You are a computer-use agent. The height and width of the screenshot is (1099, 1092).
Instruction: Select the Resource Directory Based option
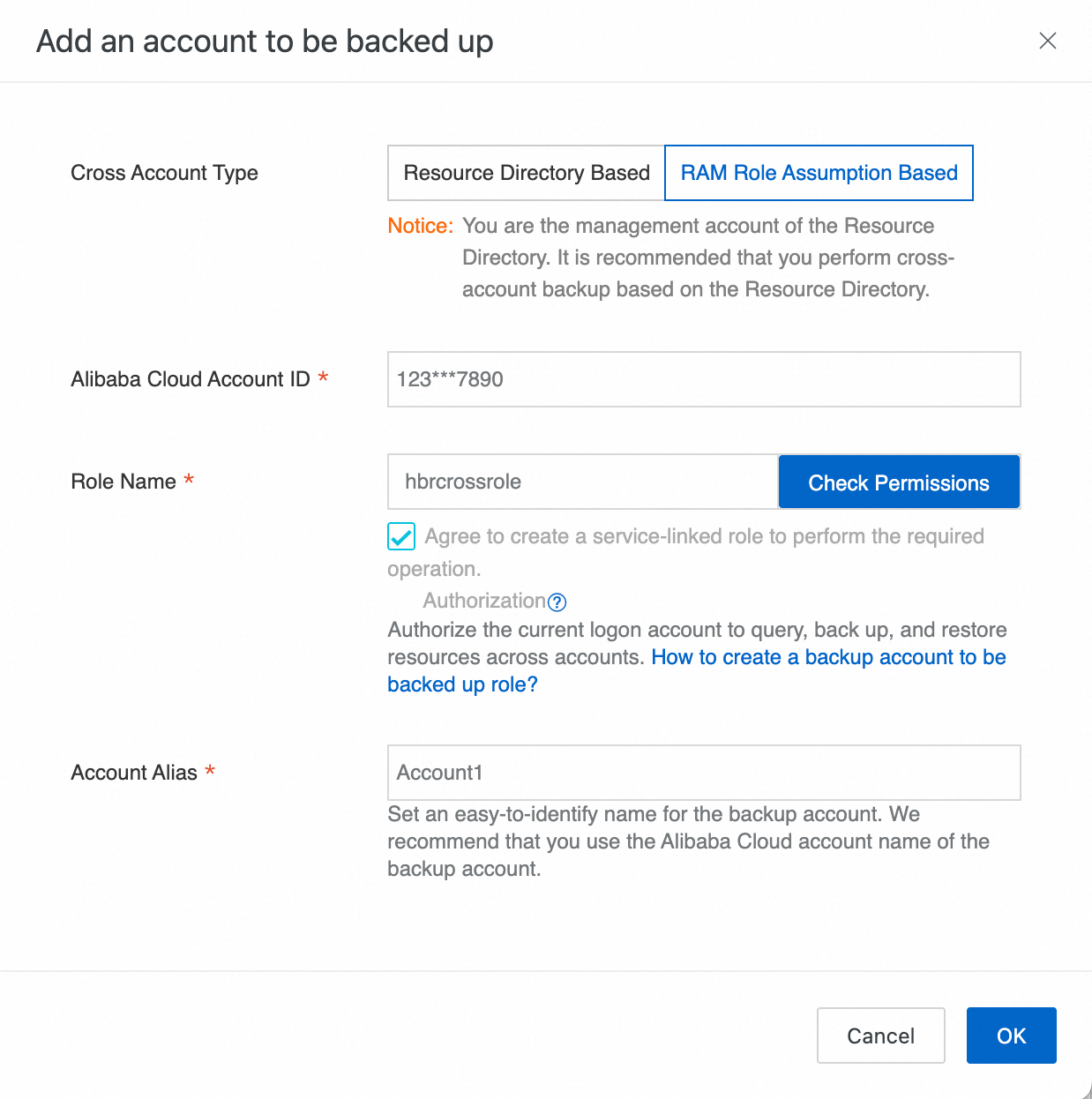527,173
